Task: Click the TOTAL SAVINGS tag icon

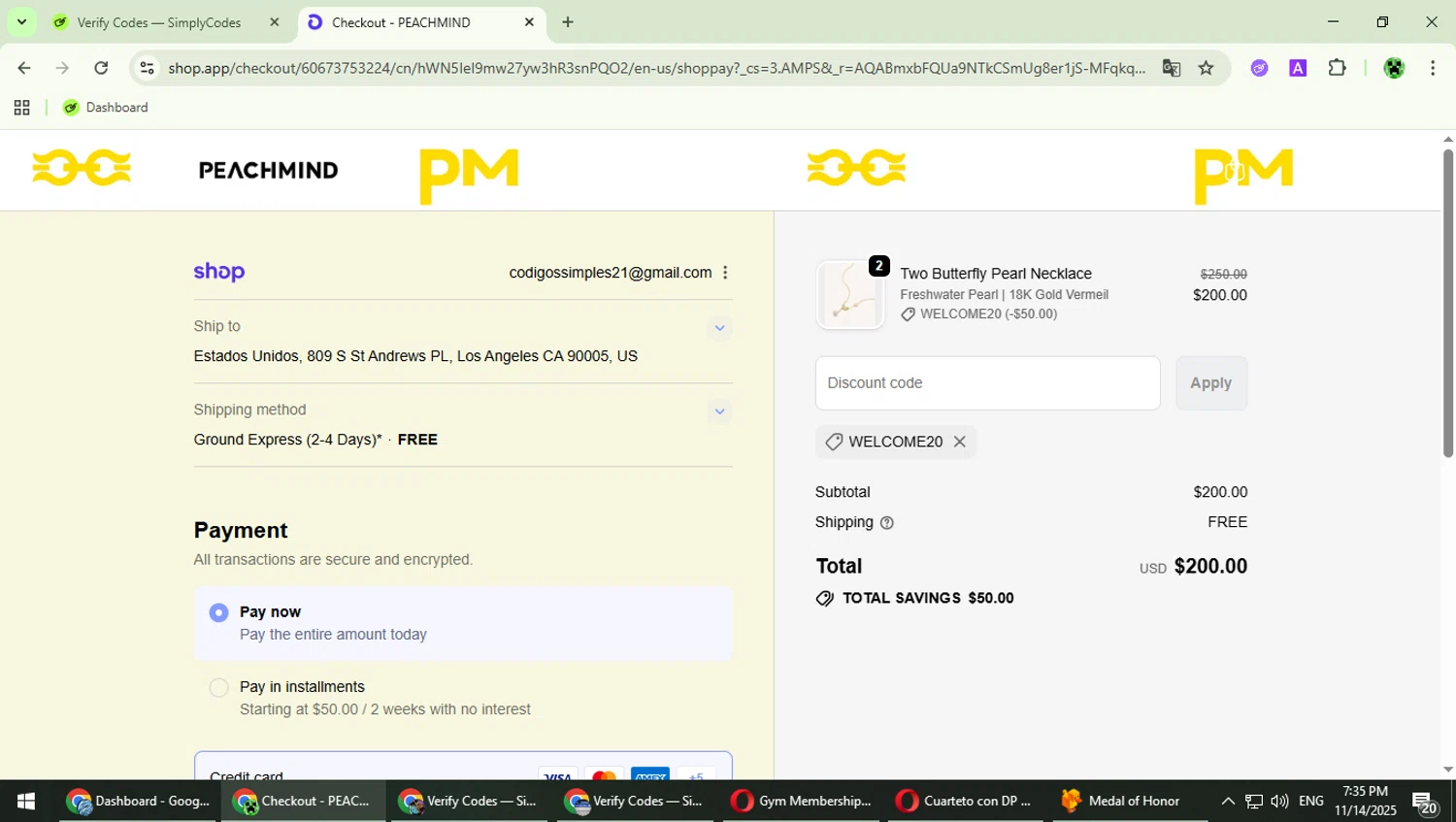Action: (825, 598)
